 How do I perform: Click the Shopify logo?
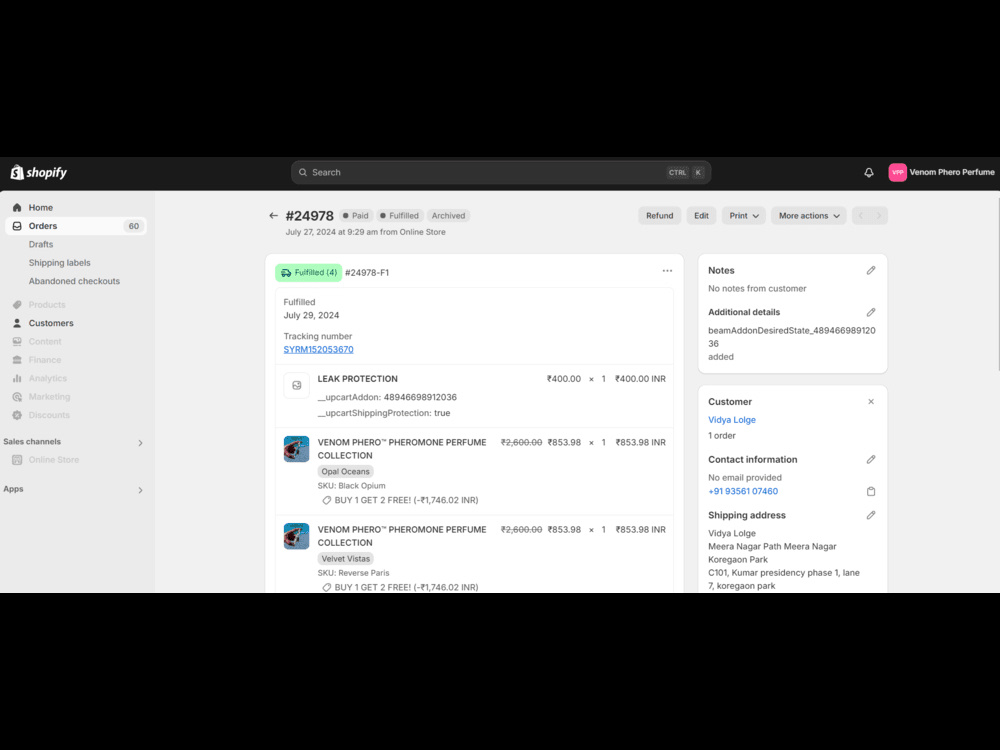click(x=38, y=172)
